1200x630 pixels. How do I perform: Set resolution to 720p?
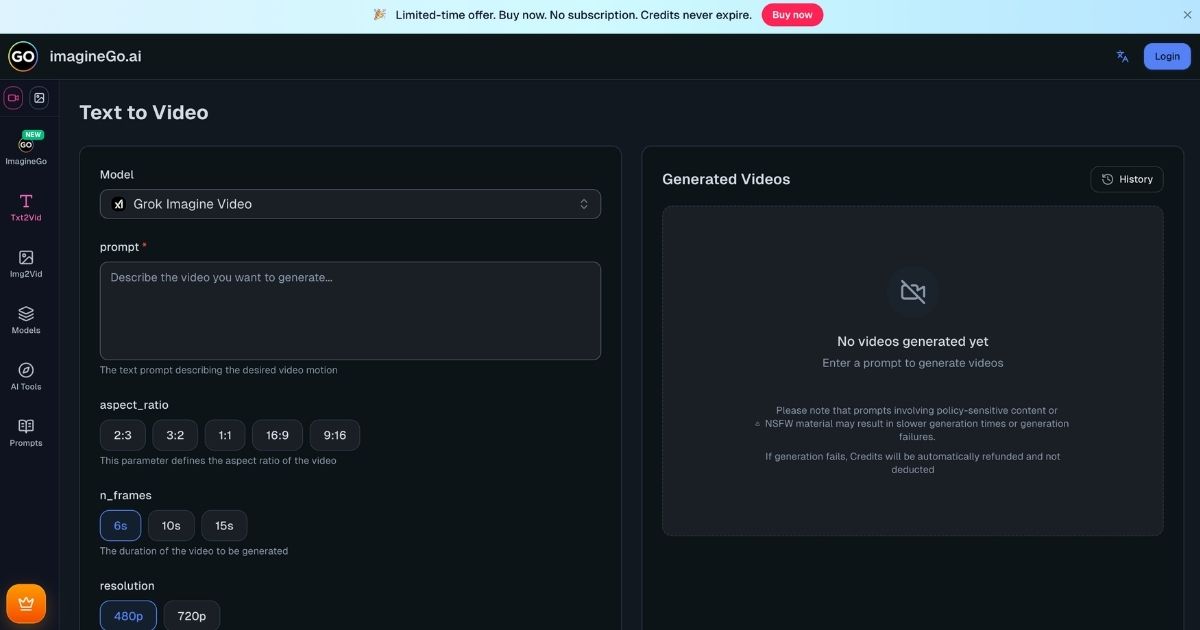pyautogui.click(x=192, y=615)
